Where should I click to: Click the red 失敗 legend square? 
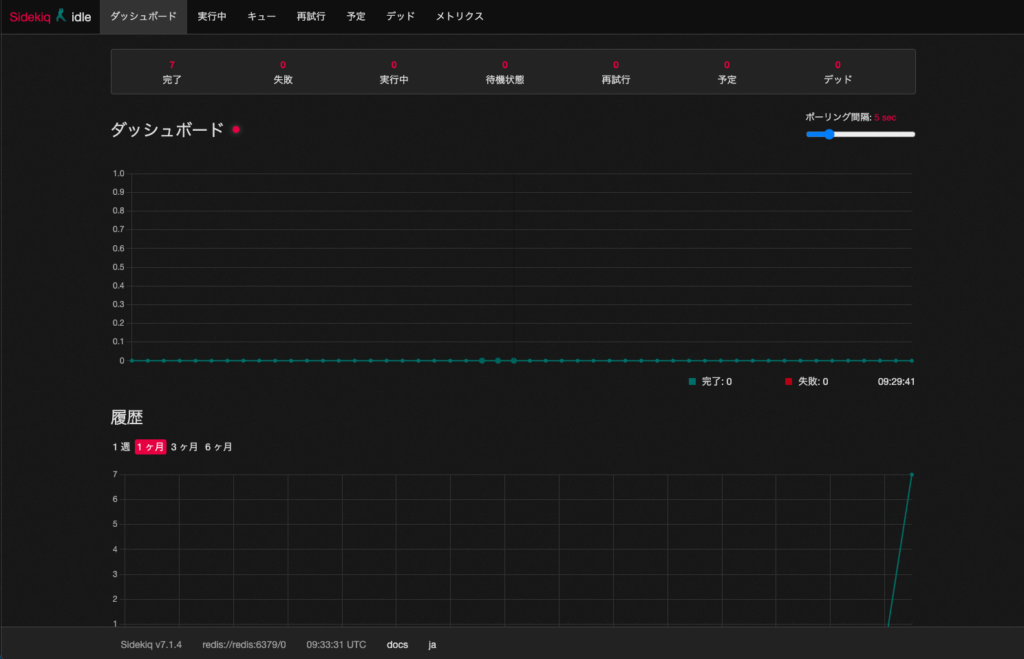pyautogui.click(x=789, y=381)
